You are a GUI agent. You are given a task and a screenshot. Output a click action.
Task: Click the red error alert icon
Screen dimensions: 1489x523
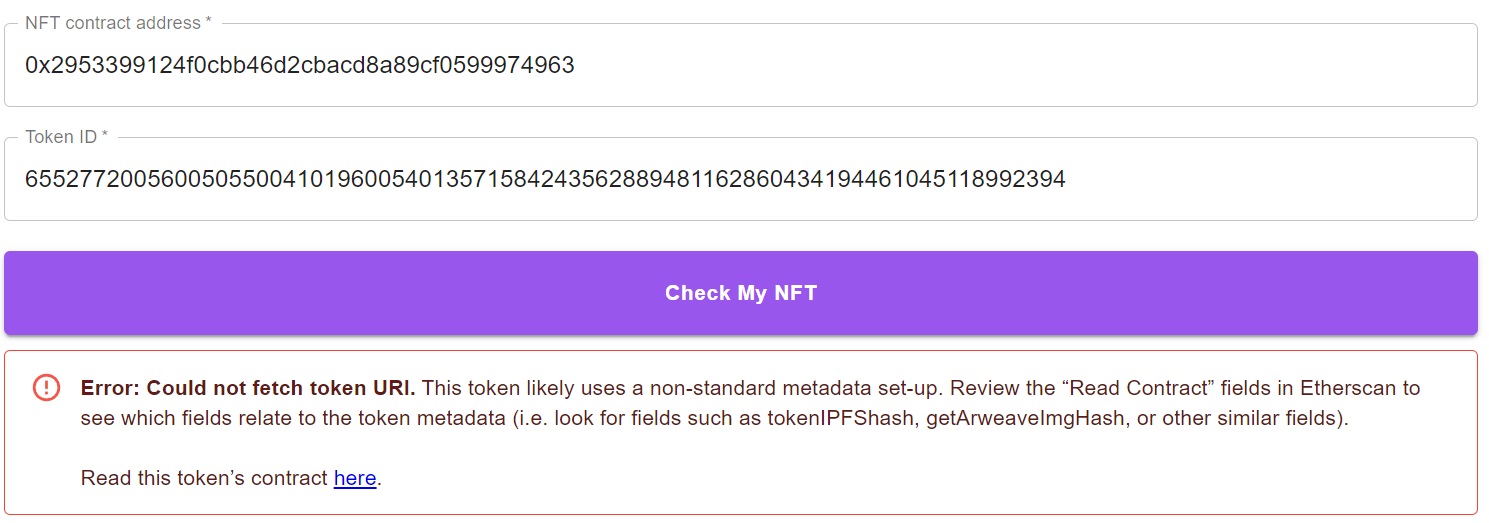[x=46, y=387]
